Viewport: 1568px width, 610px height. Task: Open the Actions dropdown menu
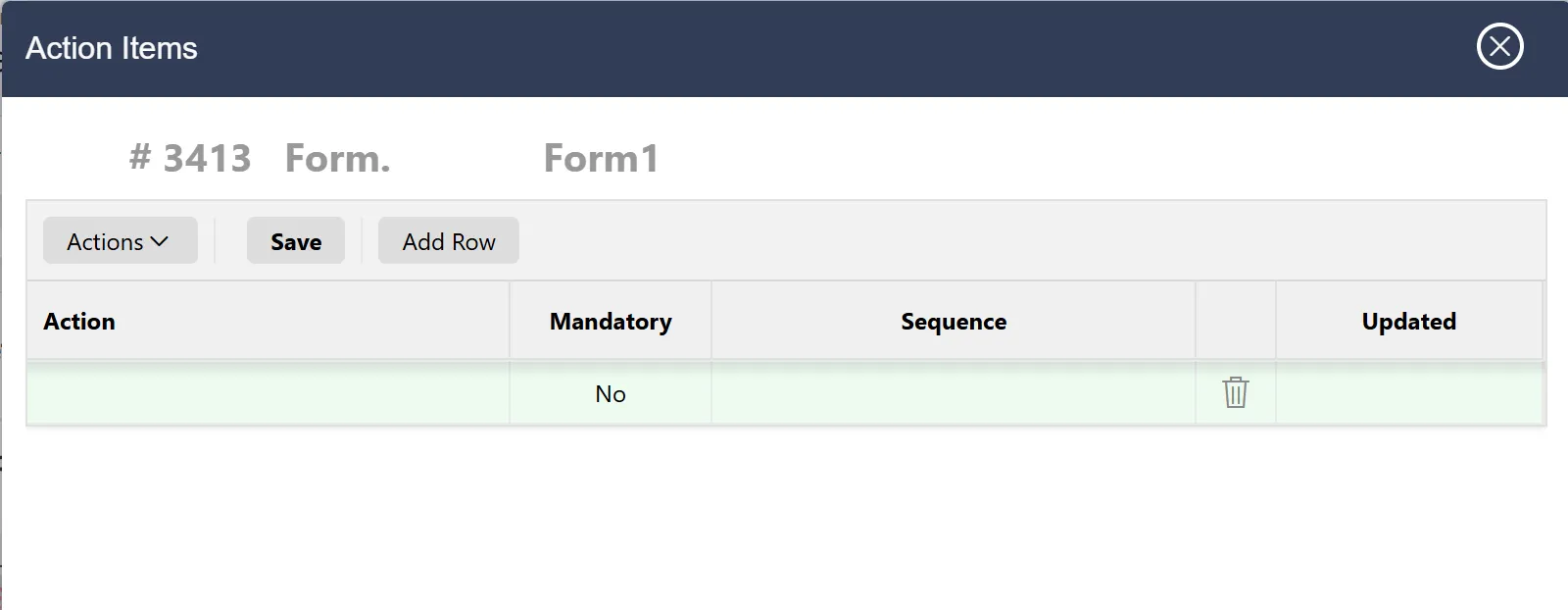pyautogui.click(x=120, y=241)
